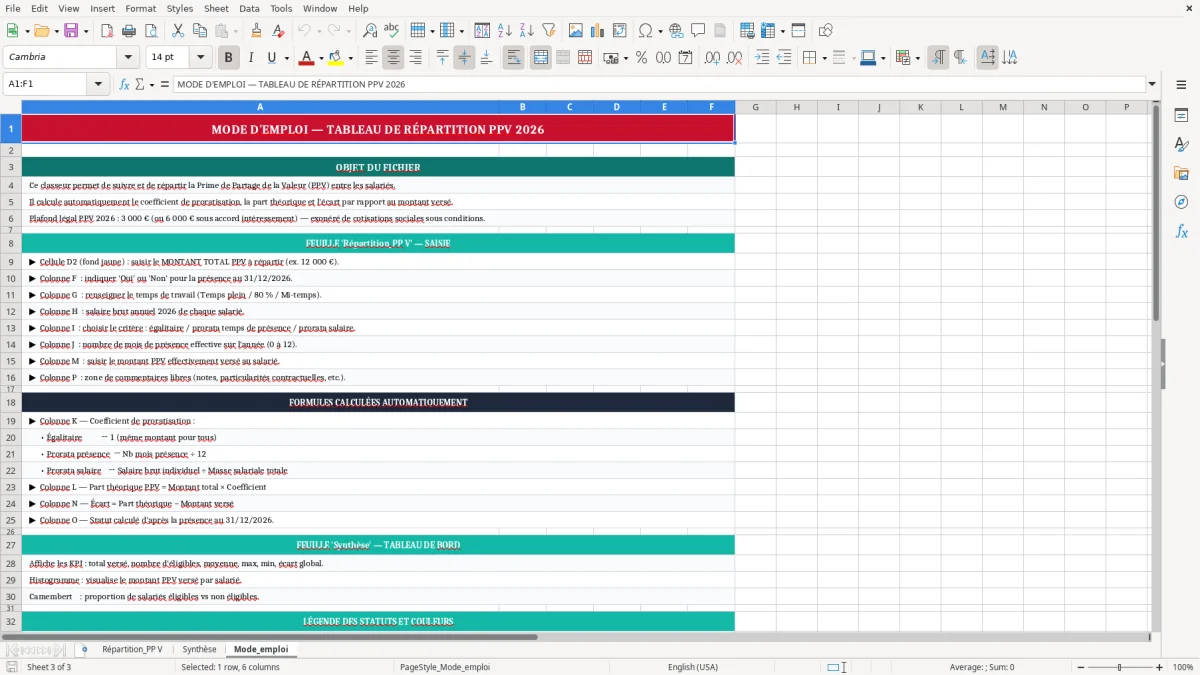Viewport: 1200px width, 675px height.
Task: Open sidebar Navigator compass icon
Action: (x=1181, y=202)
